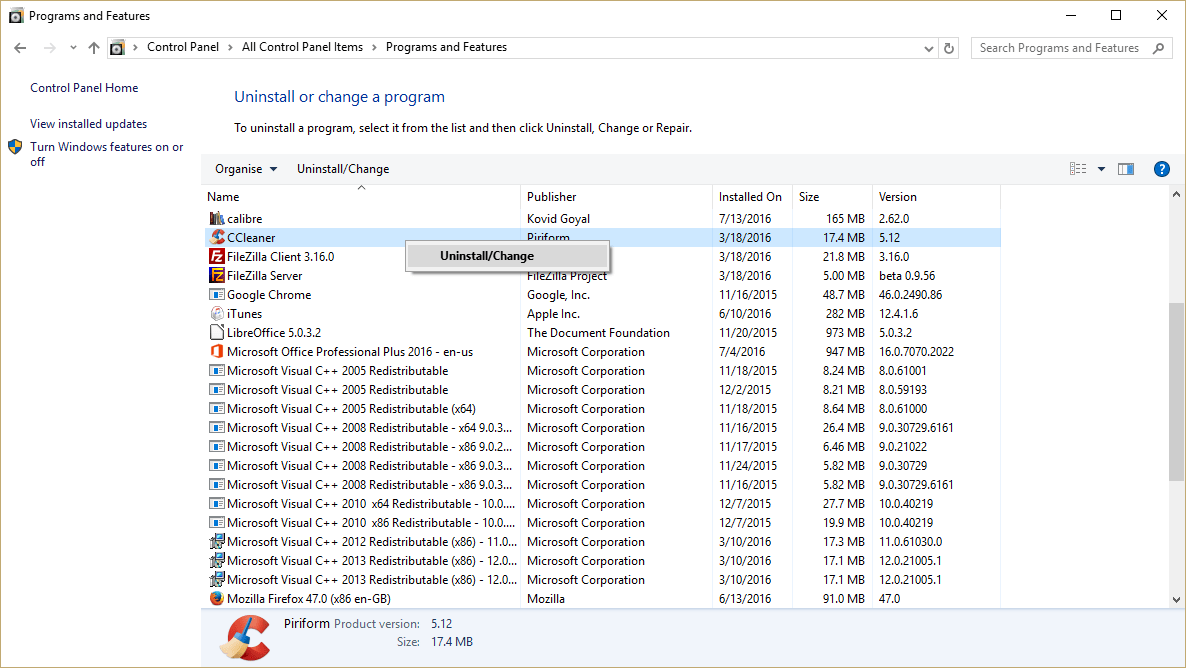Select Microsoft Visual C++ 2008 Redistributable x64 entry
Image resolution: width=1186 pixels, height=668 pixels.
[603, 428]
